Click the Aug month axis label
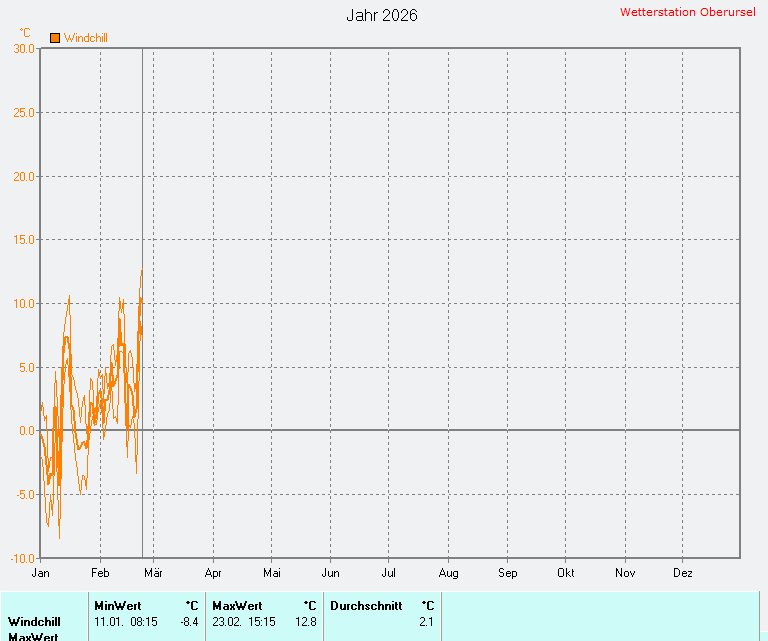 (448, 573)
